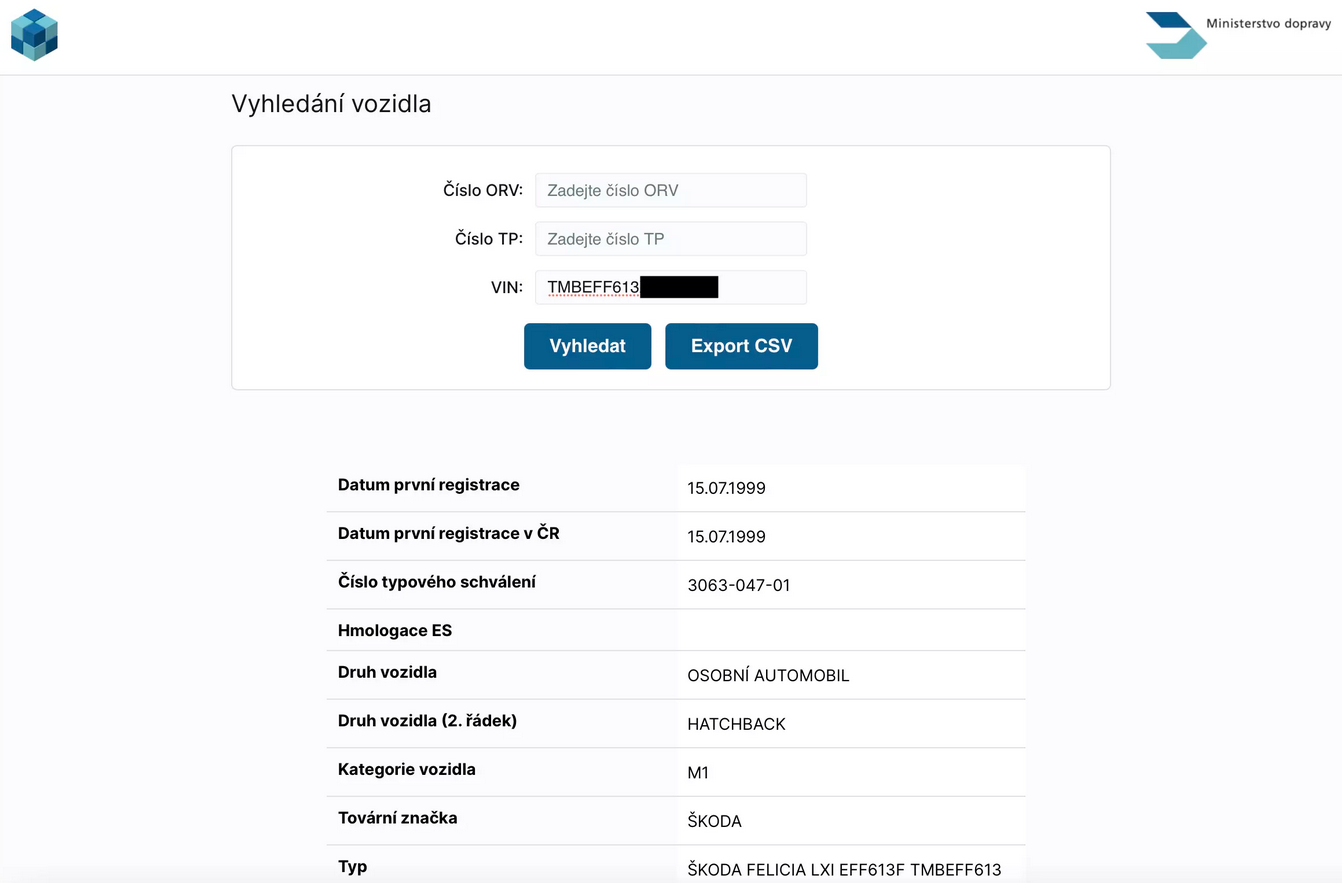Click the empty Hmologace ES value cell
The image size is (1342, 883).
tap(851, 630)
